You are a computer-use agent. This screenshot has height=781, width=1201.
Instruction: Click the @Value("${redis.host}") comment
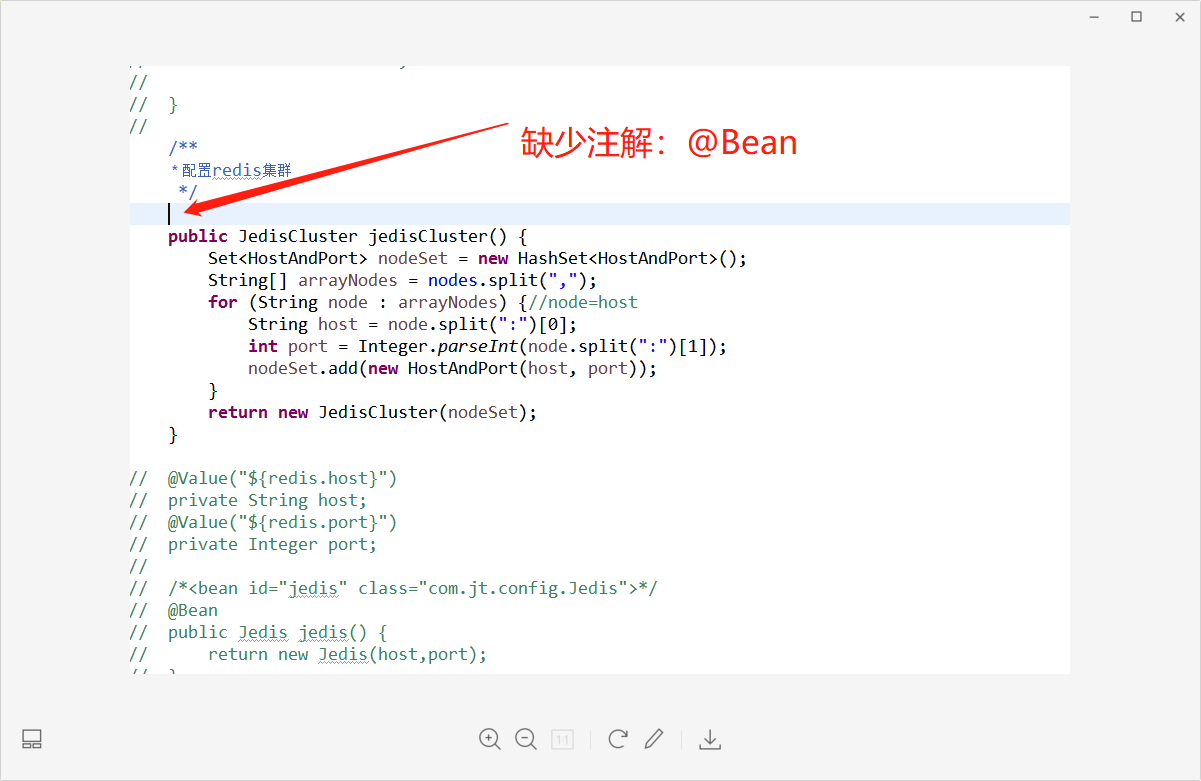click(280, 477)
